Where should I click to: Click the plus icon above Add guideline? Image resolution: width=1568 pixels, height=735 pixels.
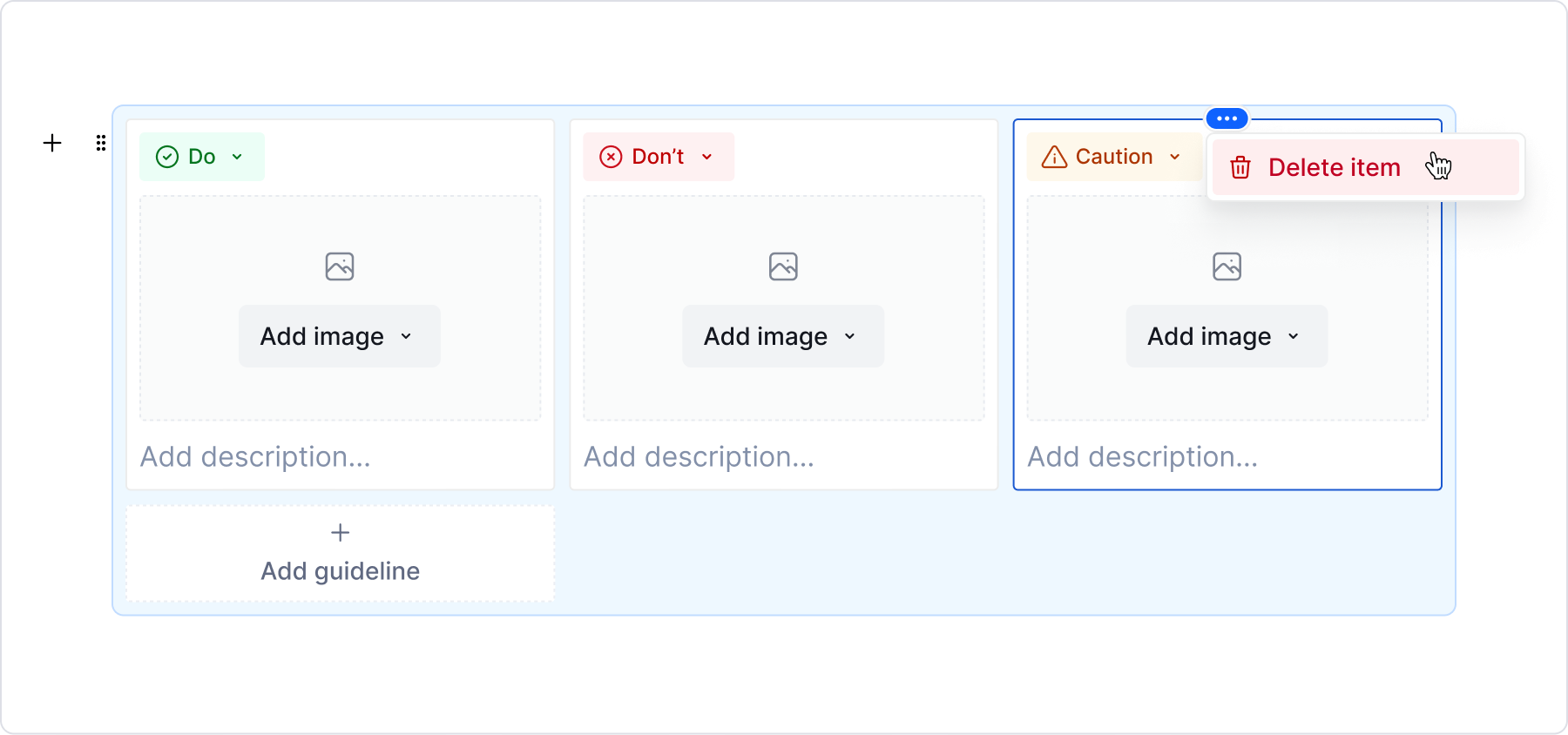[341, 533]
